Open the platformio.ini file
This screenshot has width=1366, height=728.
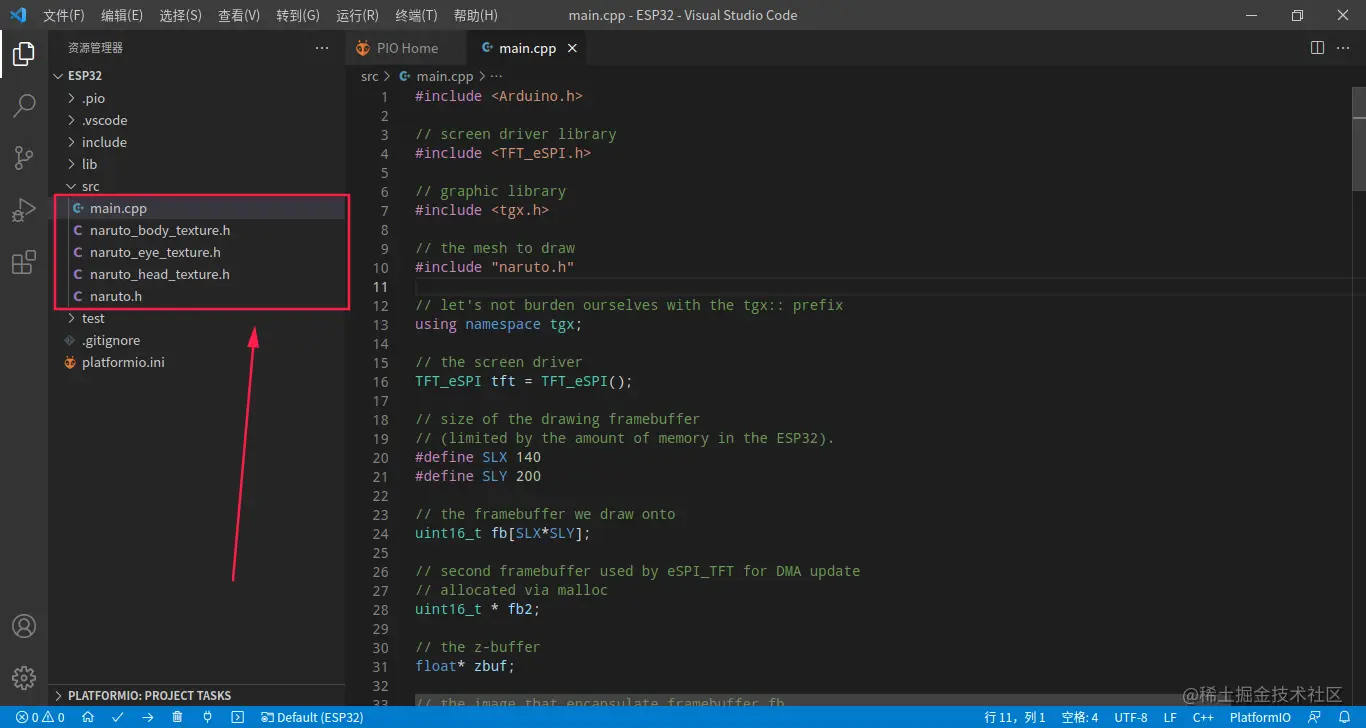click(198, 362)
